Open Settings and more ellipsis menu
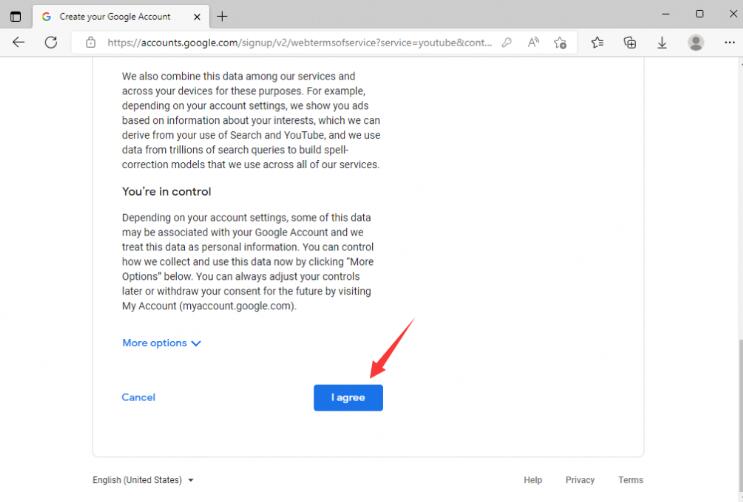Viewport: 743px width, 502px height. coord(730,43)
